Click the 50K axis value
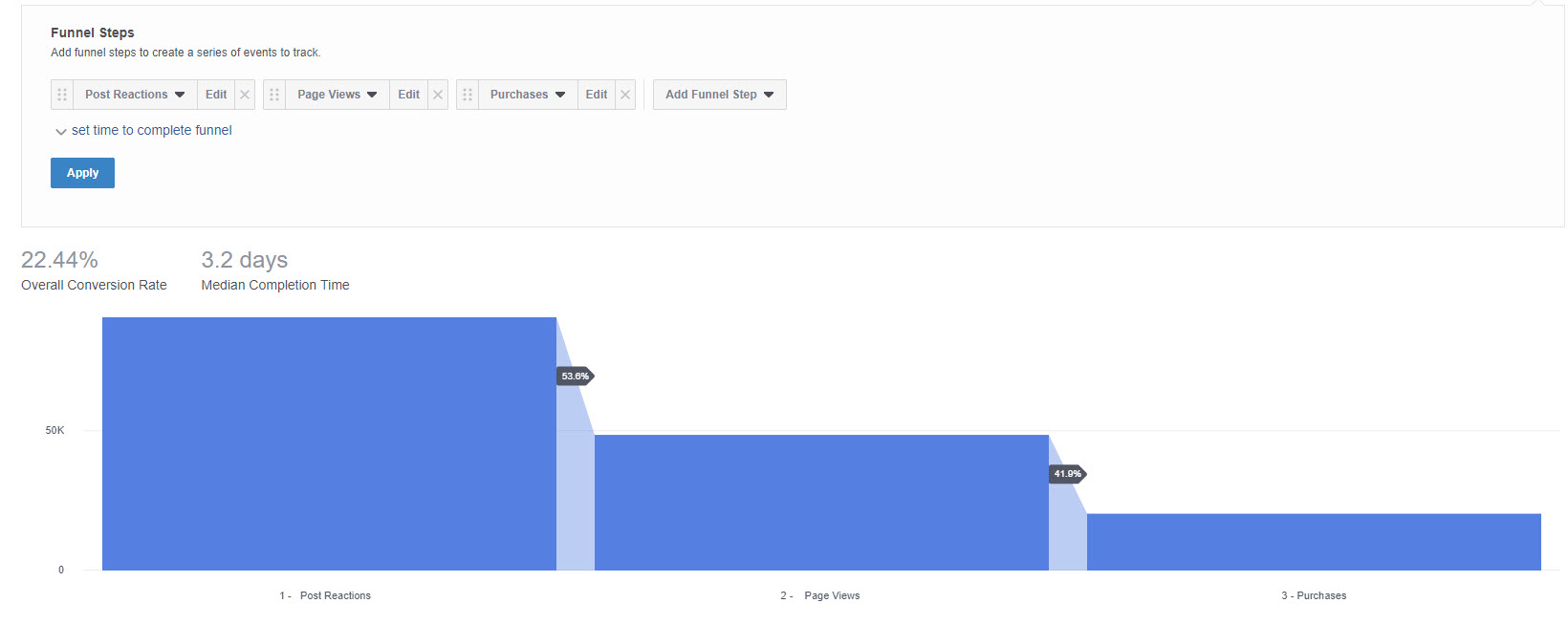 54,430
